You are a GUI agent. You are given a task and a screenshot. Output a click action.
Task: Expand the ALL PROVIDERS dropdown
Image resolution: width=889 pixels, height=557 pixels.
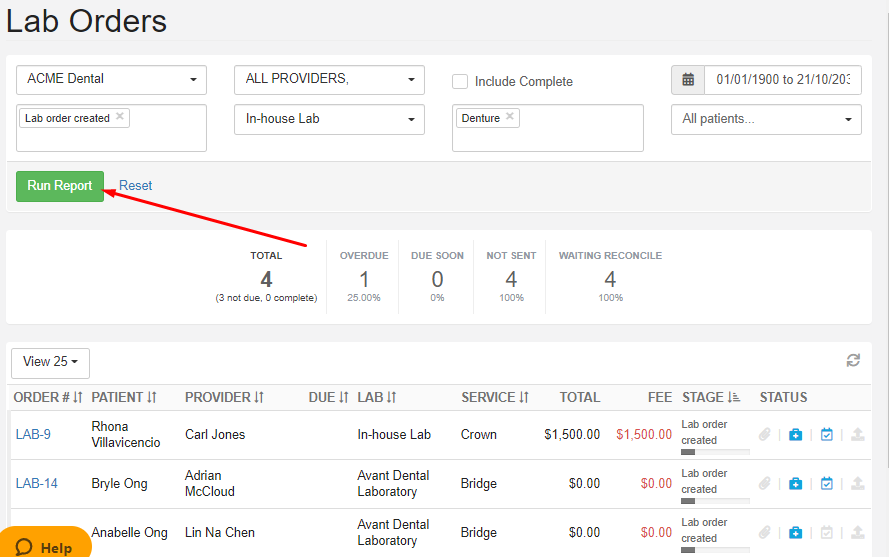328,80
